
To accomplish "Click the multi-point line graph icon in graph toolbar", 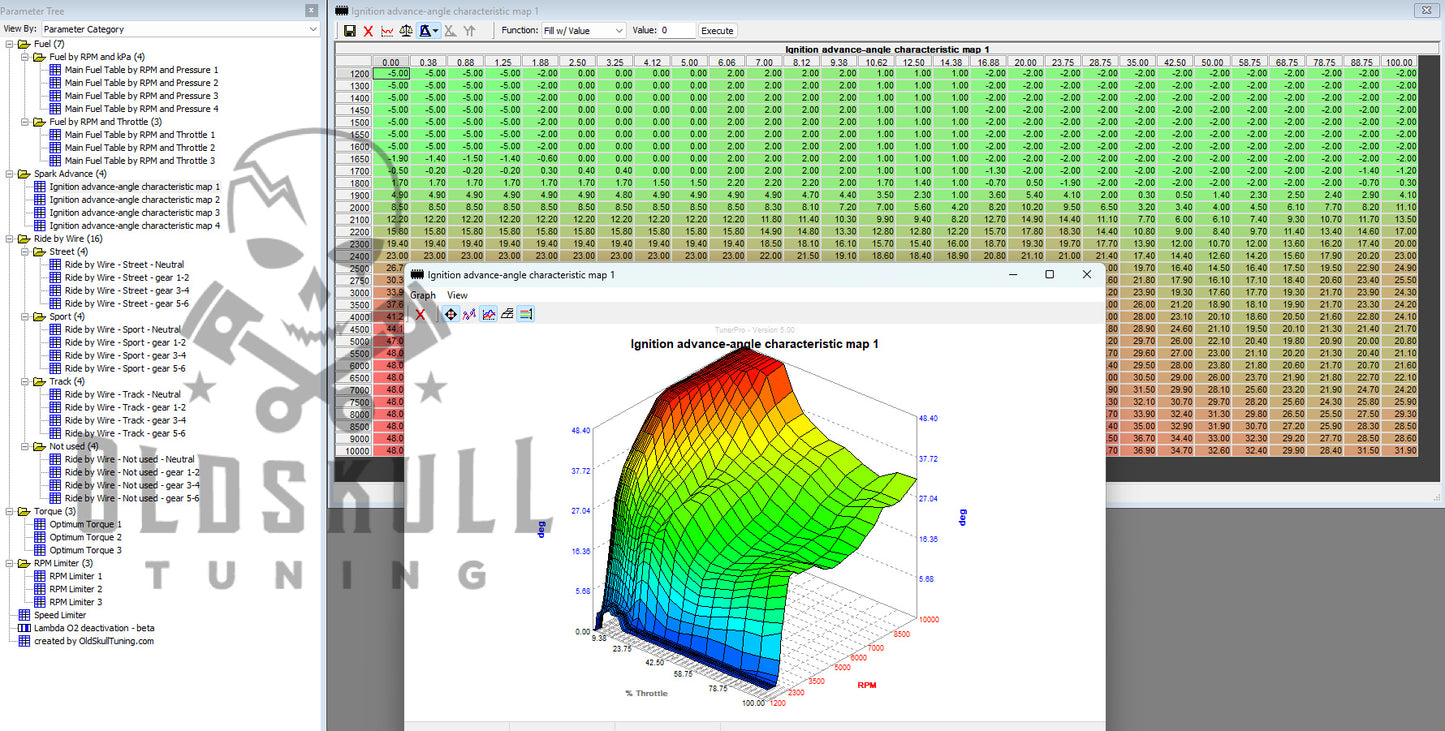I will click(469, 314).
